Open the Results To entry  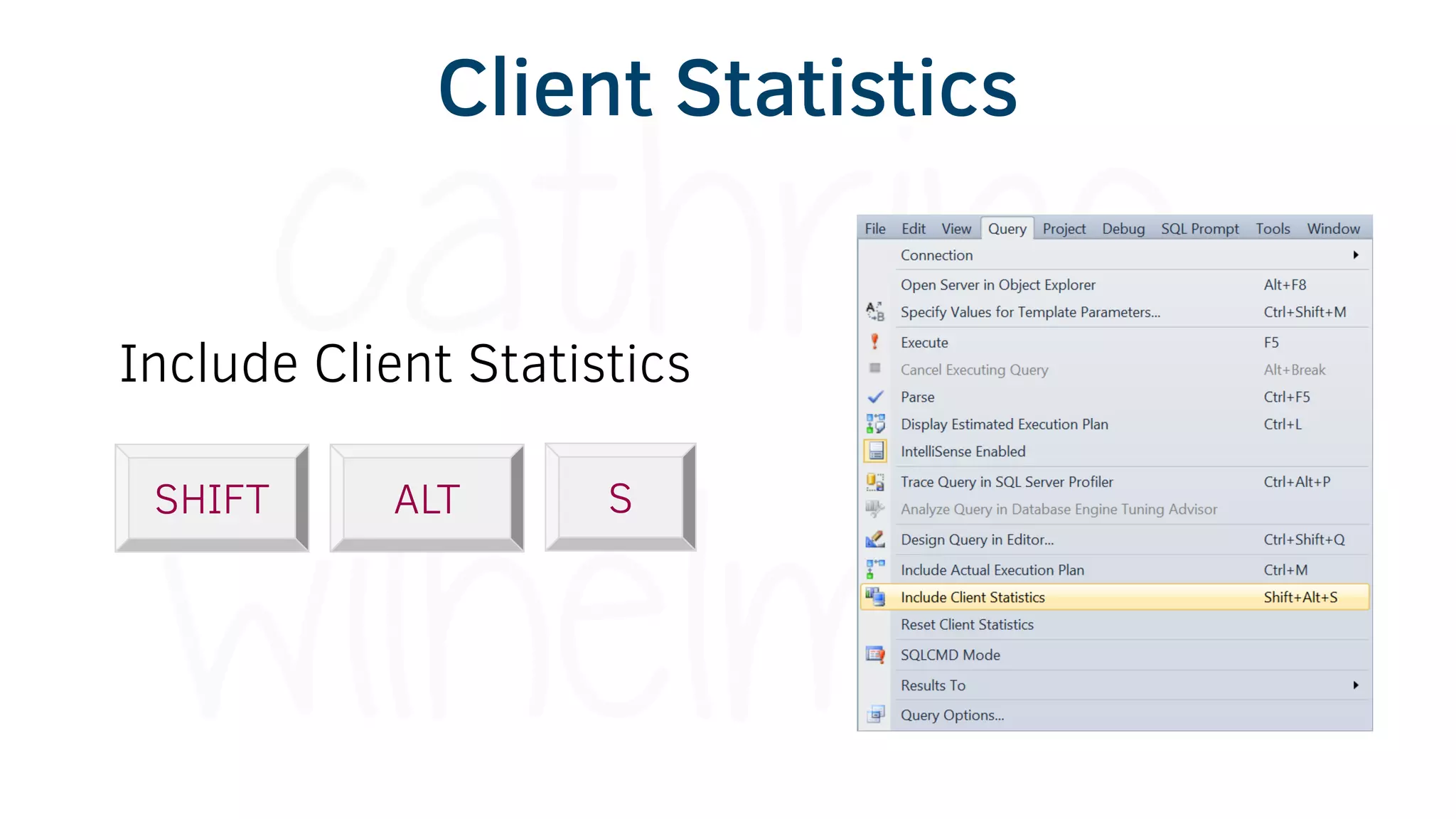[x=1115, y=685]
